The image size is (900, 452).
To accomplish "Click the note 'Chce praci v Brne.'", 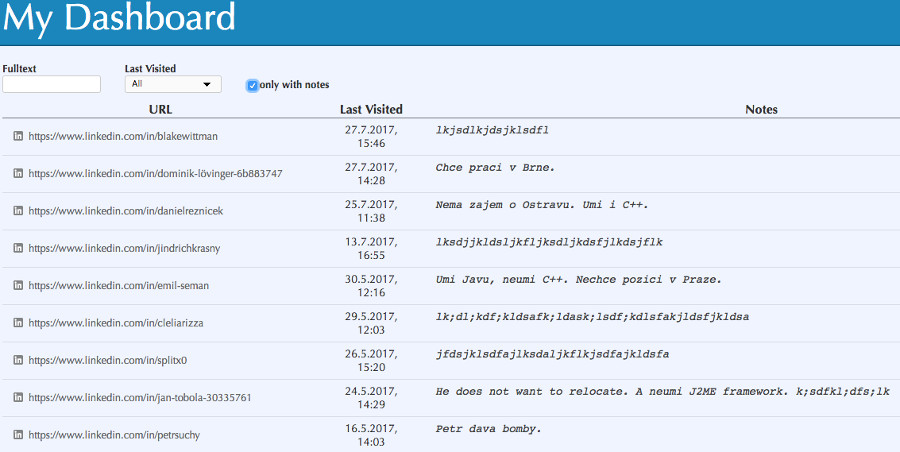I will pos(495,168).
